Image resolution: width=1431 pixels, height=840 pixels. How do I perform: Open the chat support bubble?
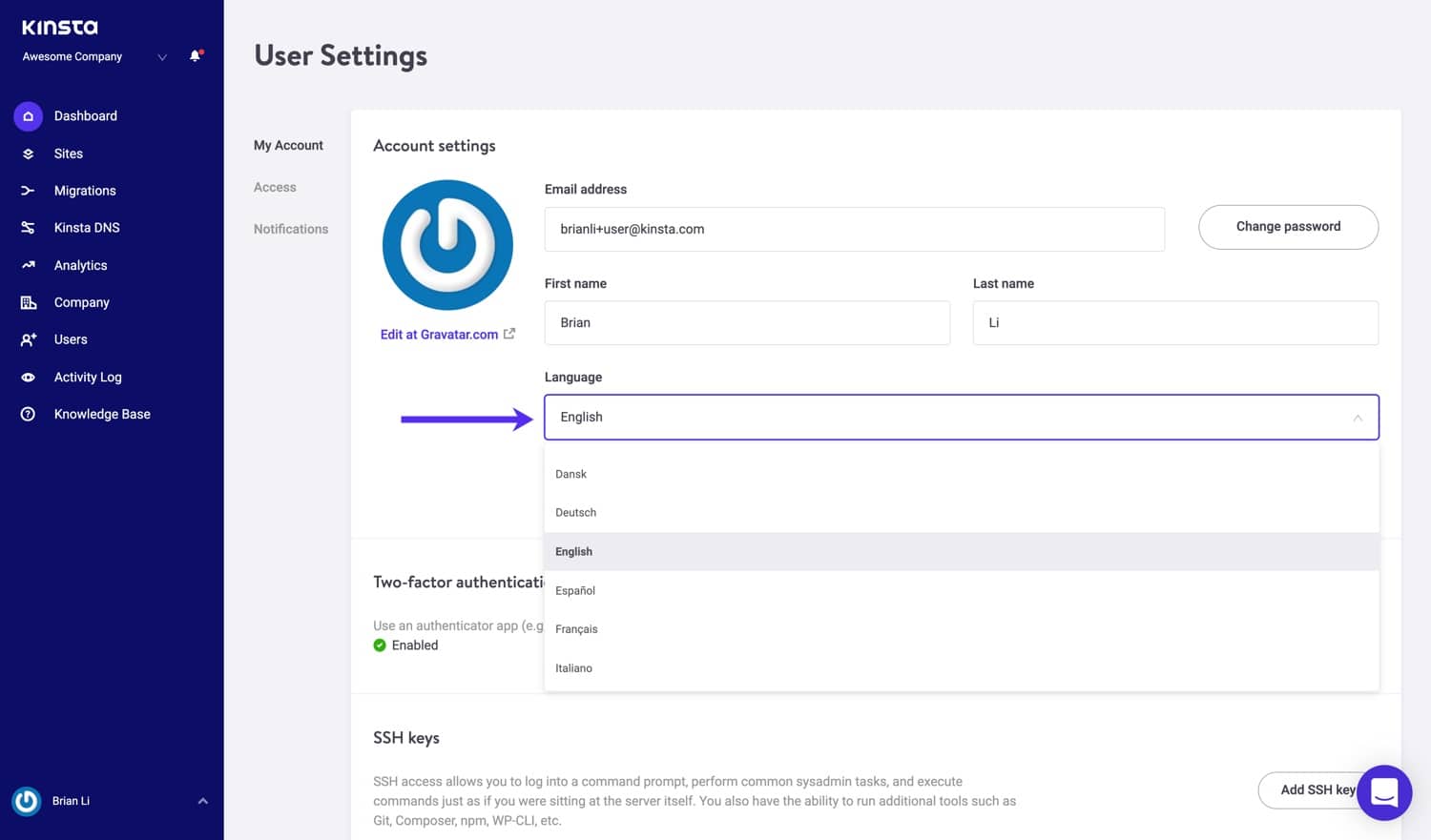1383,792
